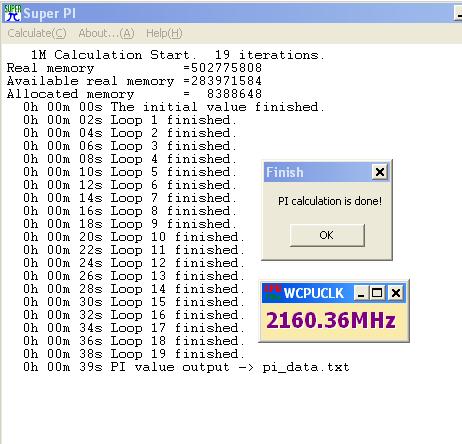This screenshot has width=462, height=444.
Task: Click the 'Loop 12 finished' line
Action: coord(134,263)
